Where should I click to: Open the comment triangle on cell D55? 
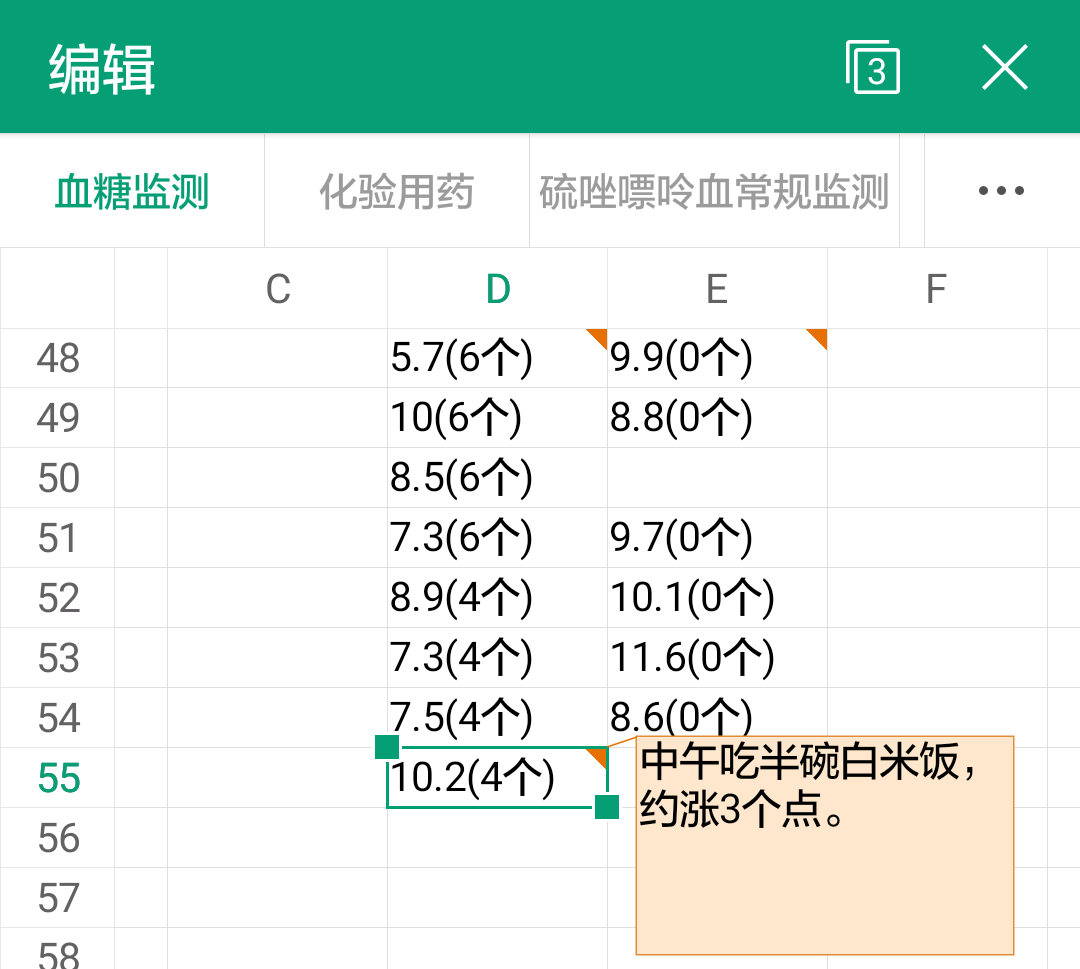tap(598, 755)
